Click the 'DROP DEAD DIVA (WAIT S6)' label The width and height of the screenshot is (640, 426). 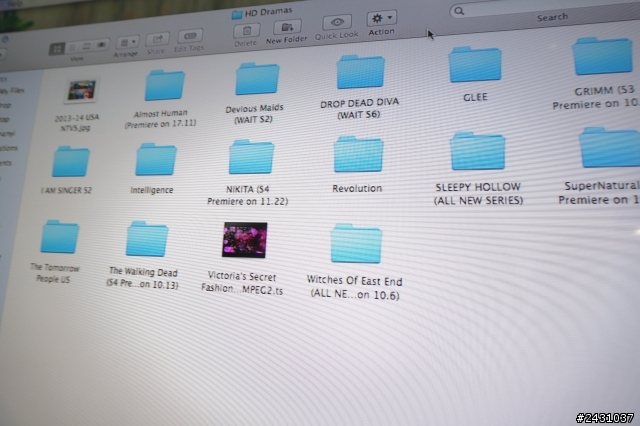359,108
